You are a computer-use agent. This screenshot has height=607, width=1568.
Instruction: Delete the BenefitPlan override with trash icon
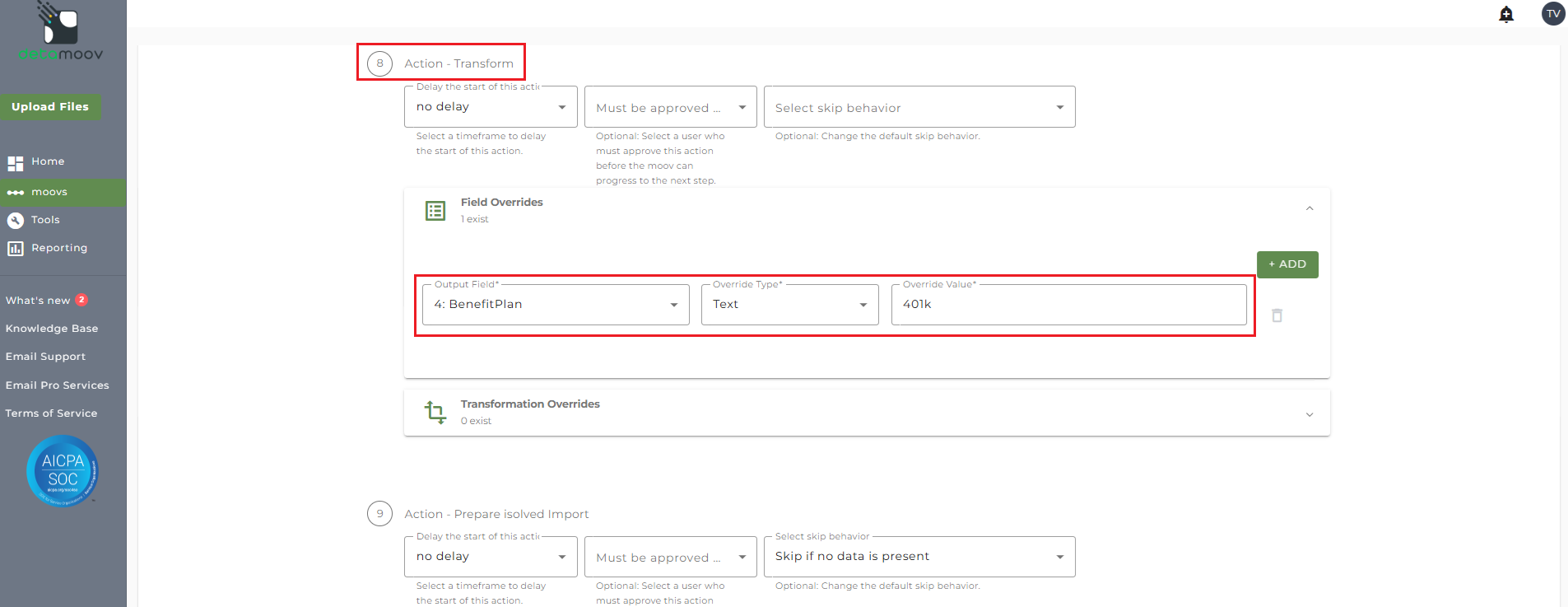tap(1277, 315)
